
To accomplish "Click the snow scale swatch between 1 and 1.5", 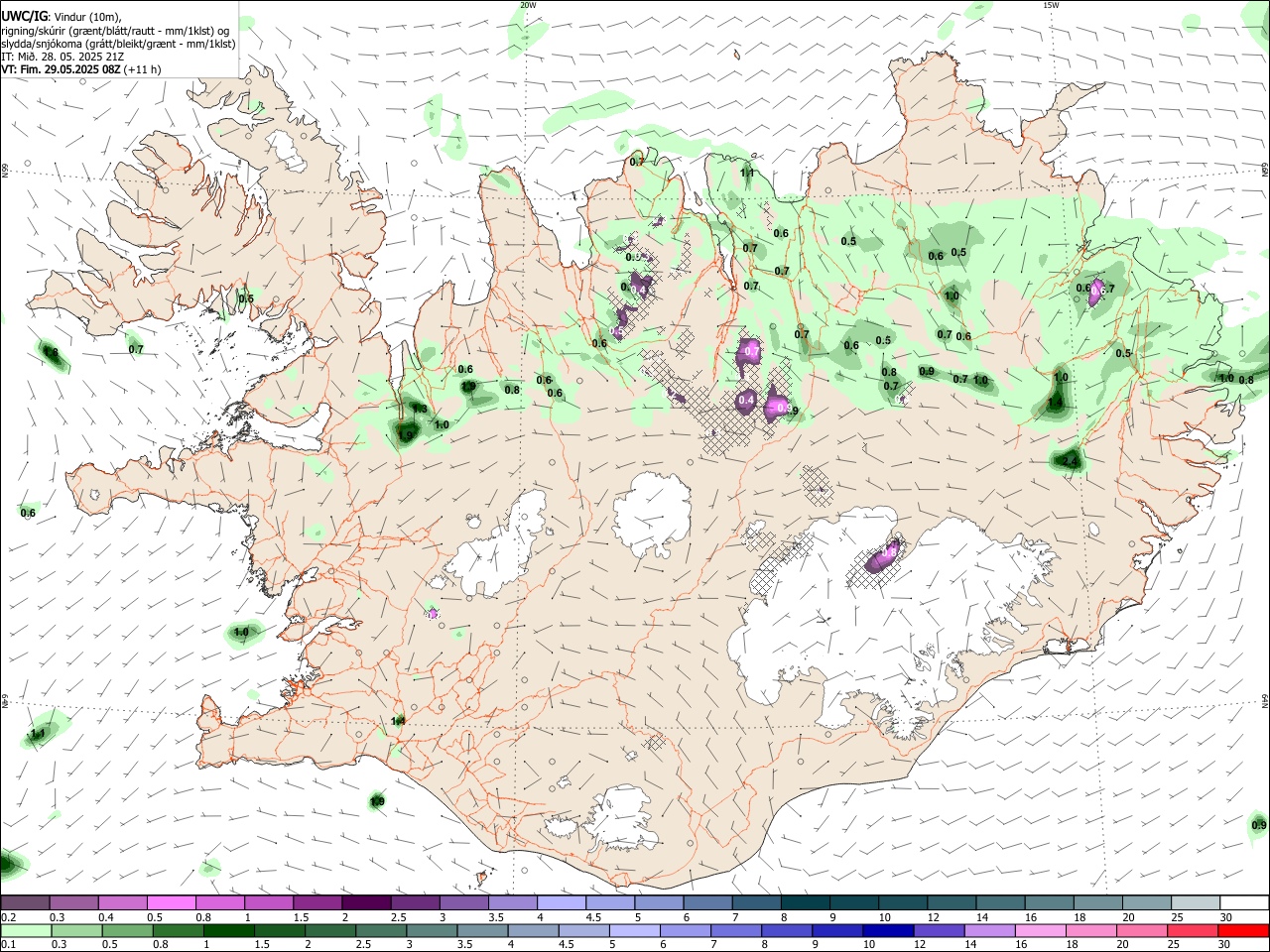I will tap(268, 902).
